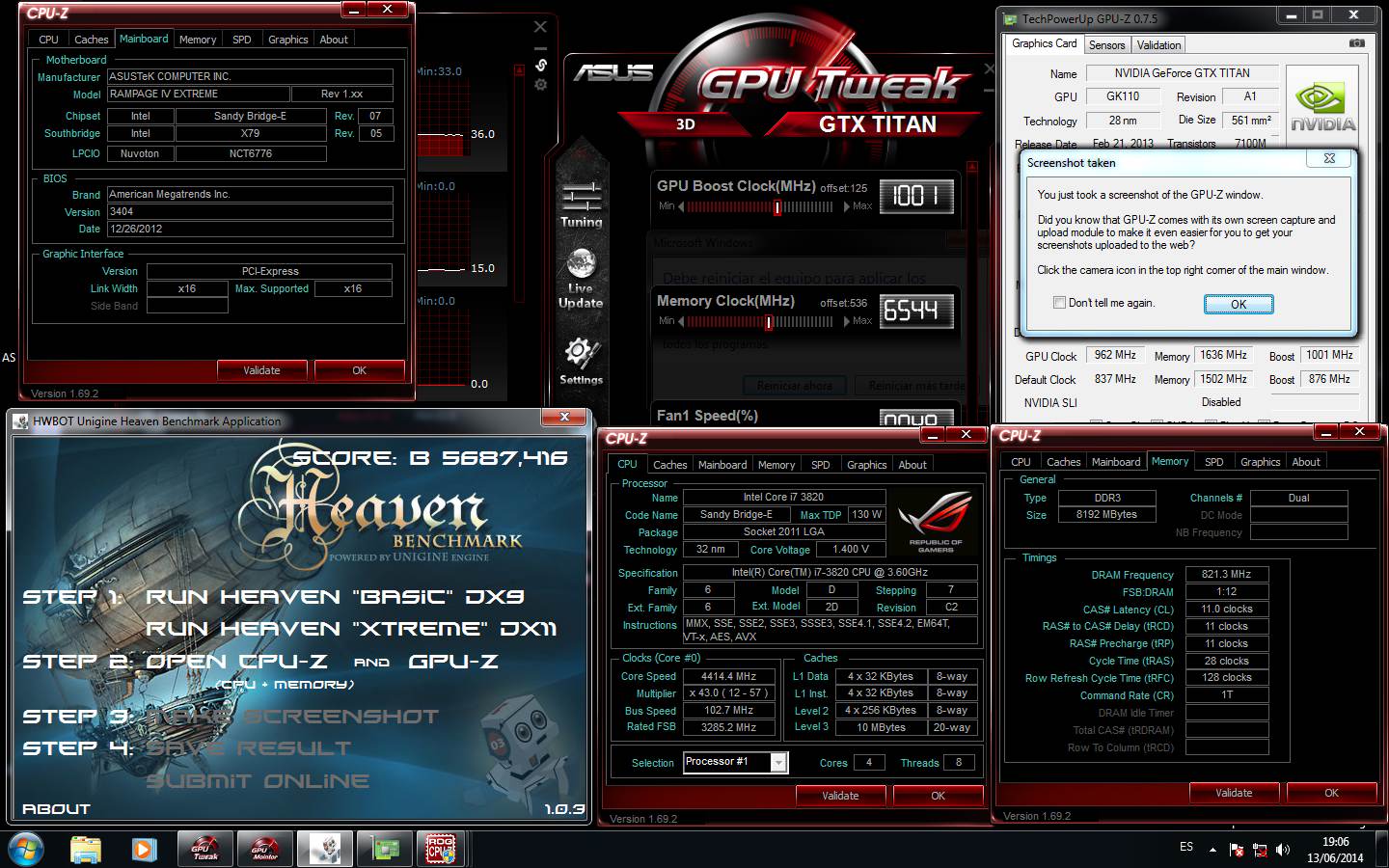Open Caches tab in Mainboard CPU-Z window
This screenshot has width=1389, height=868.
click(x=91, y=40)
